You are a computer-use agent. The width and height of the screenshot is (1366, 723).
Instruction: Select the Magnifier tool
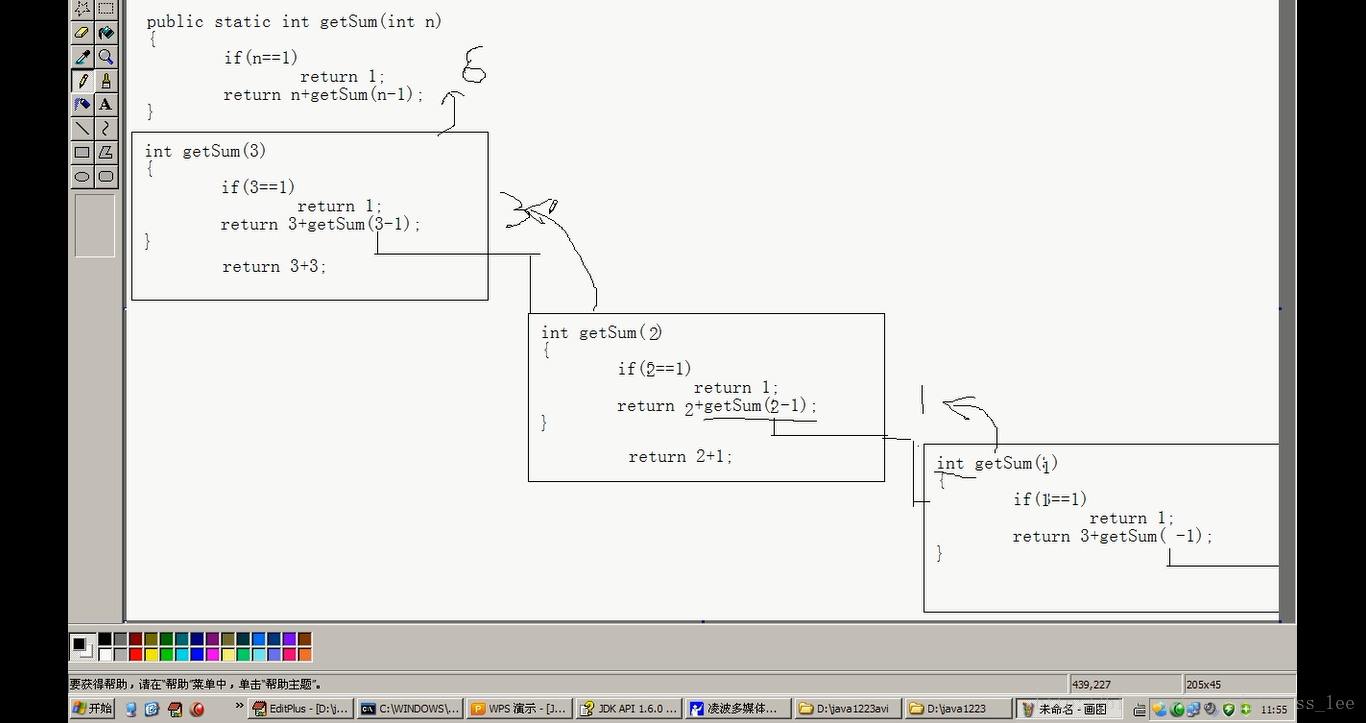105,57
